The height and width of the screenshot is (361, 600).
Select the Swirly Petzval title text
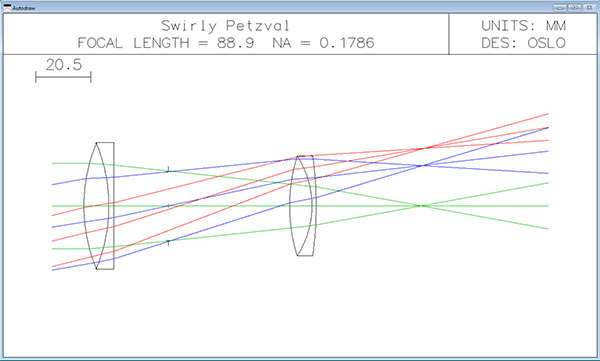pyautogui.click(x=225, y=26)
